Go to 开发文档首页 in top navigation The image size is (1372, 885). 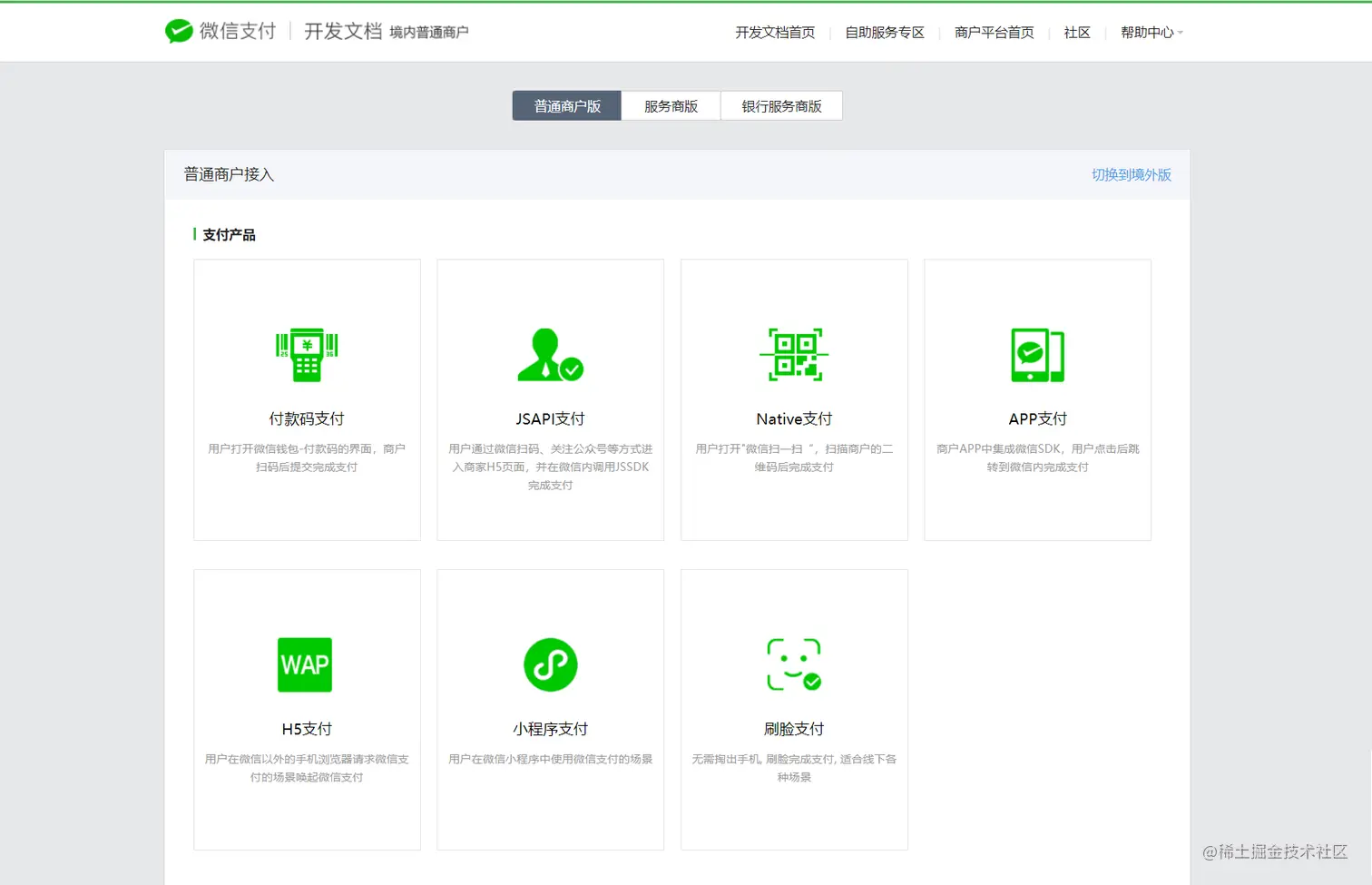pyautogui.click(x=775, y=33)
